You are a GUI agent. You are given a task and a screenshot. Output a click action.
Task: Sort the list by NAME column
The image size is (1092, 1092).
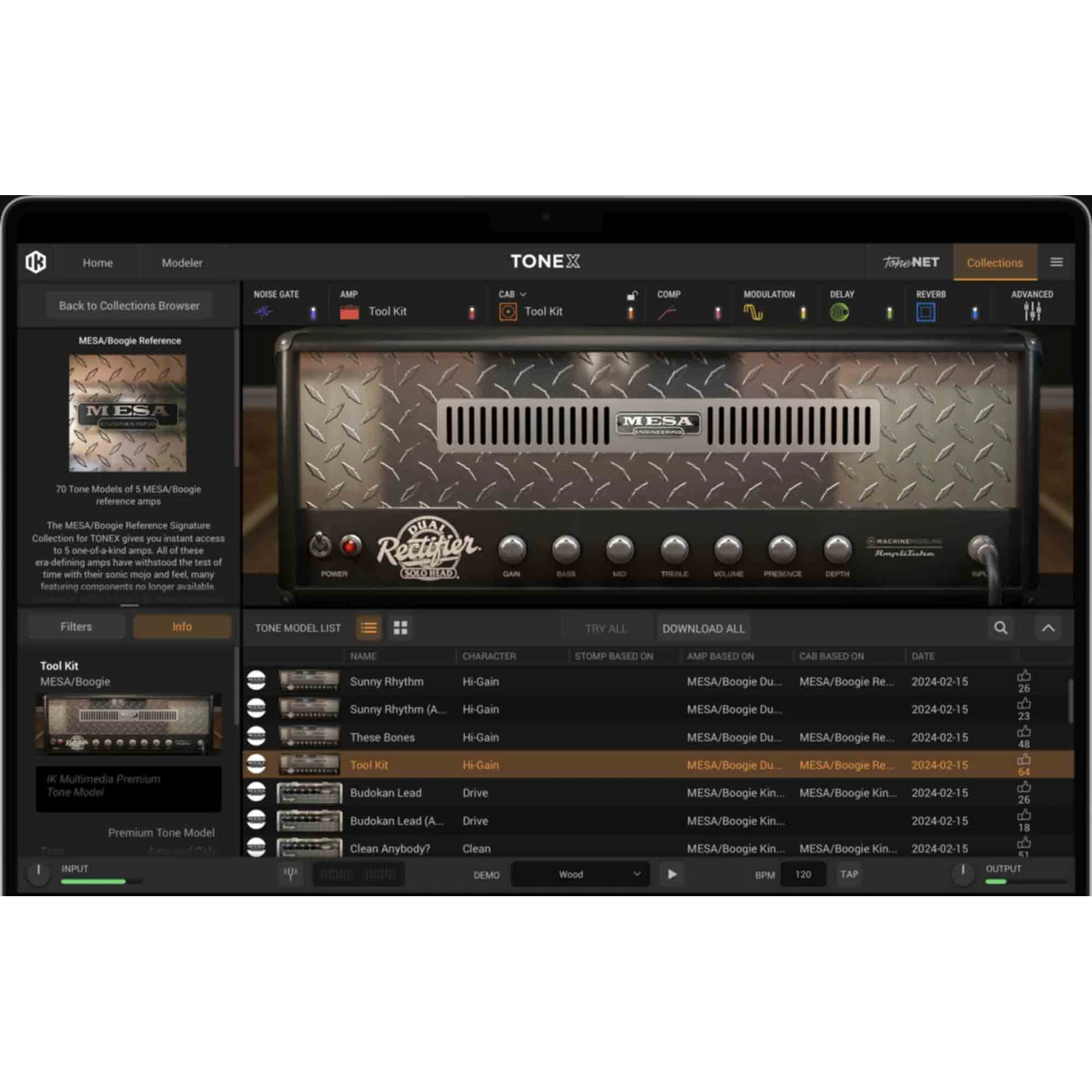point(363,656)
